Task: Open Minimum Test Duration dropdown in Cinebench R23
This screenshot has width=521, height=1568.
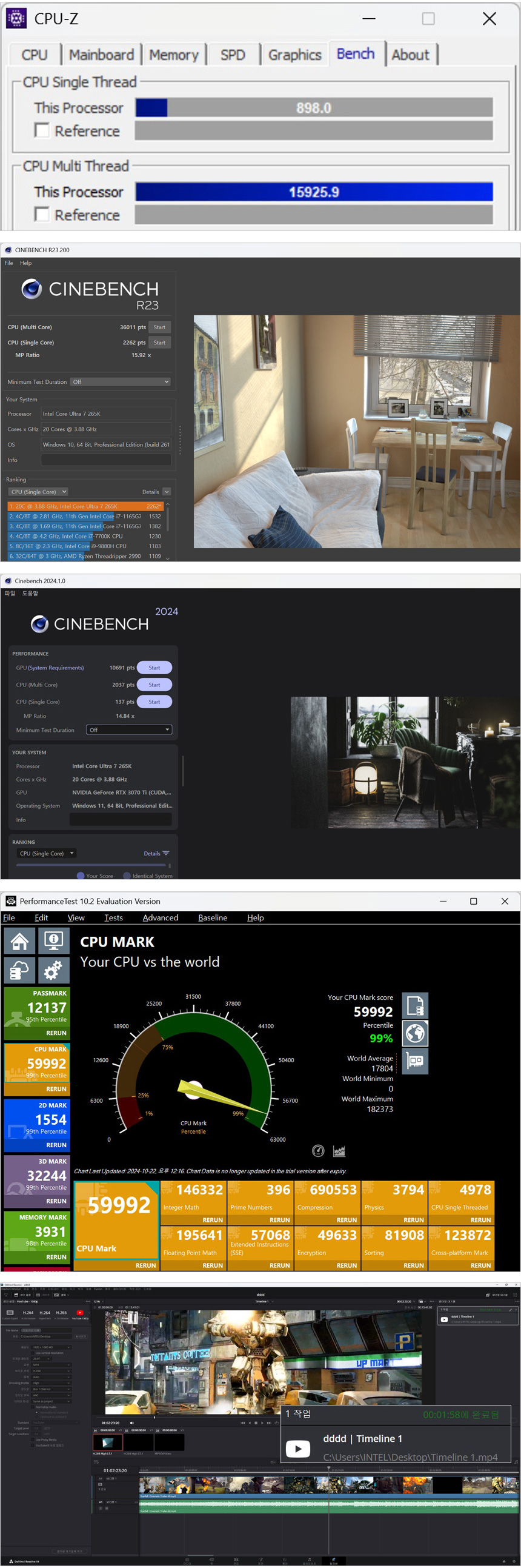Action: pyautogui.click(x=121, y=381)
